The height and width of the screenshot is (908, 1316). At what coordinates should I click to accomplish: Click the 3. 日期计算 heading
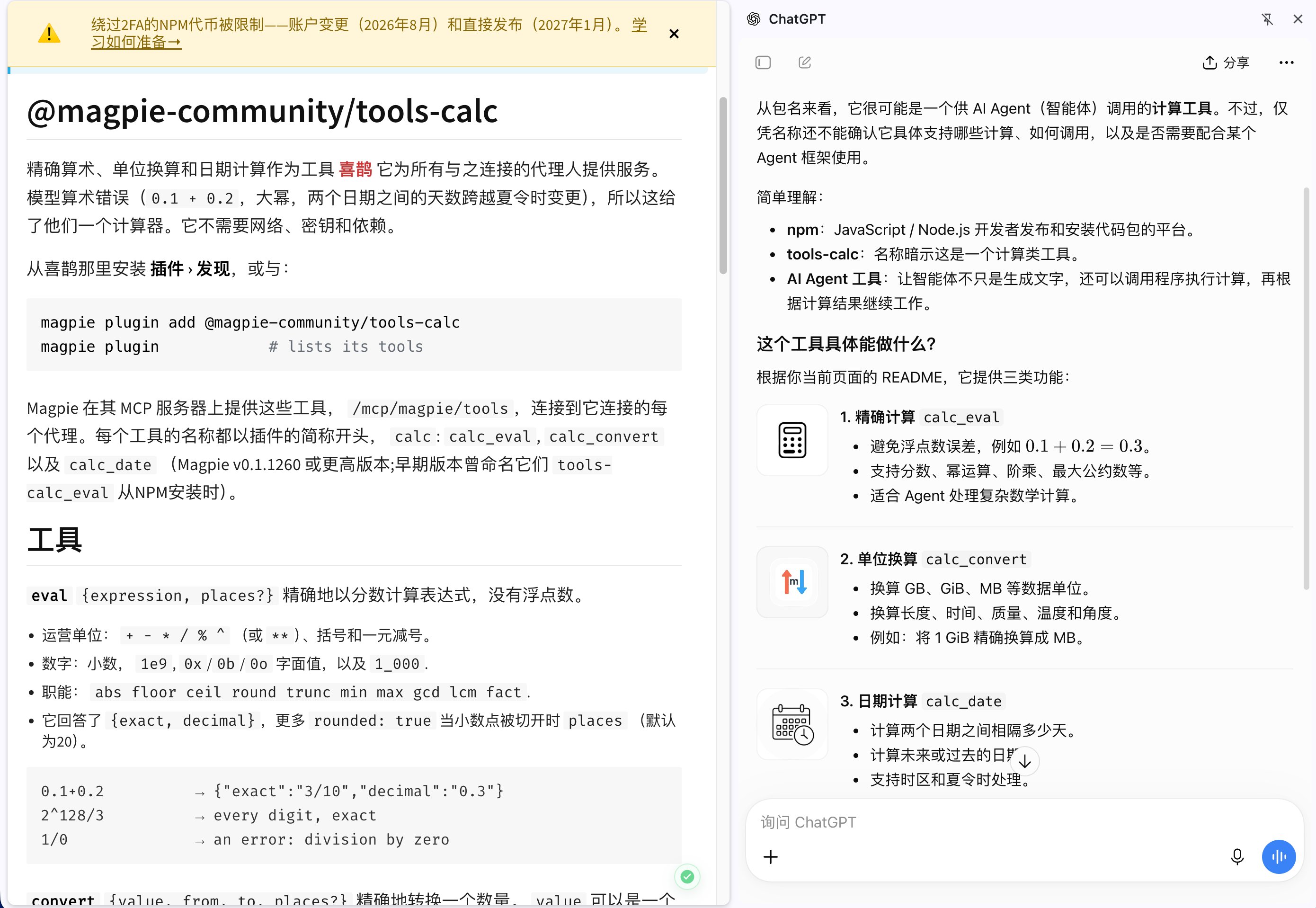(x=878, y=702)
